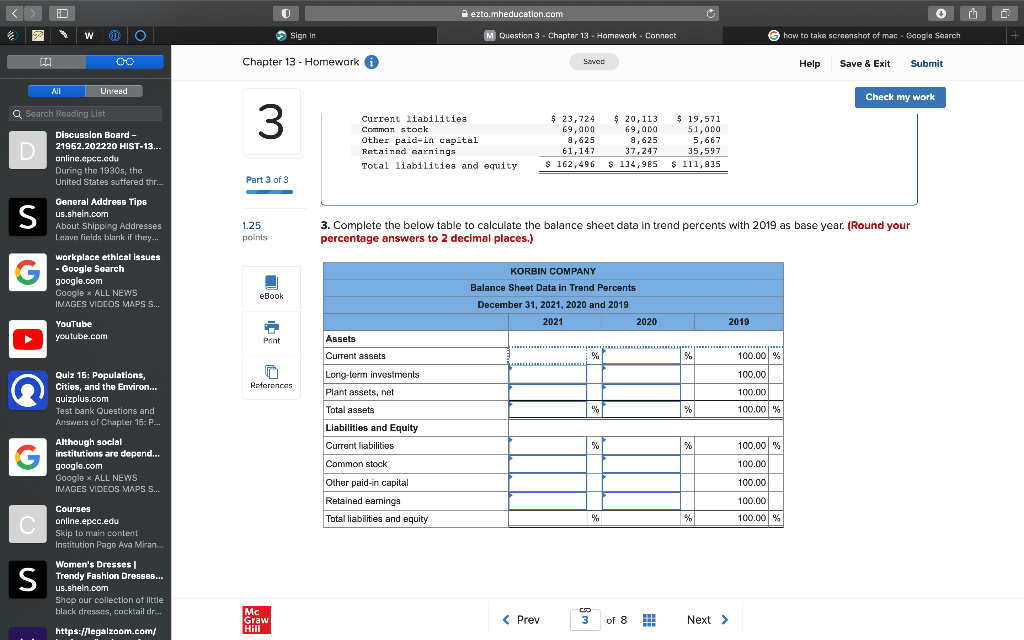1024x640 pixels.
Task: Click Common stock 2020 input cell
Action: (x=641, y=464)
